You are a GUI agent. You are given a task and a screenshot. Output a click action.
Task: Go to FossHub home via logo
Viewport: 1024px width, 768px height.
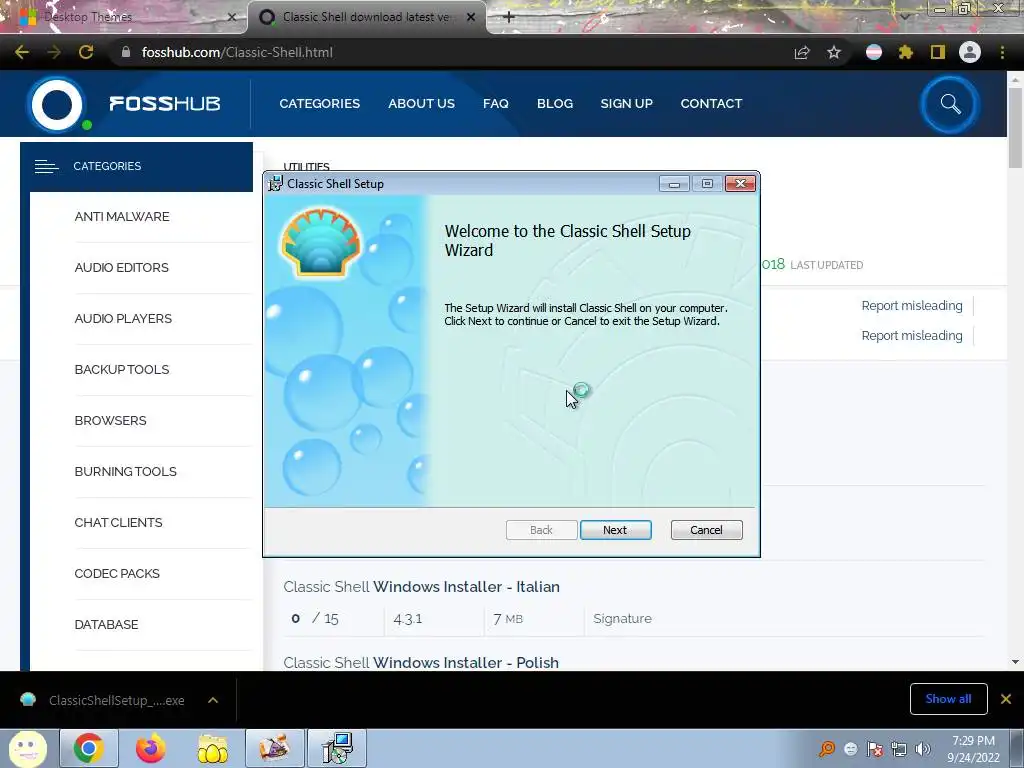[124, 104]
